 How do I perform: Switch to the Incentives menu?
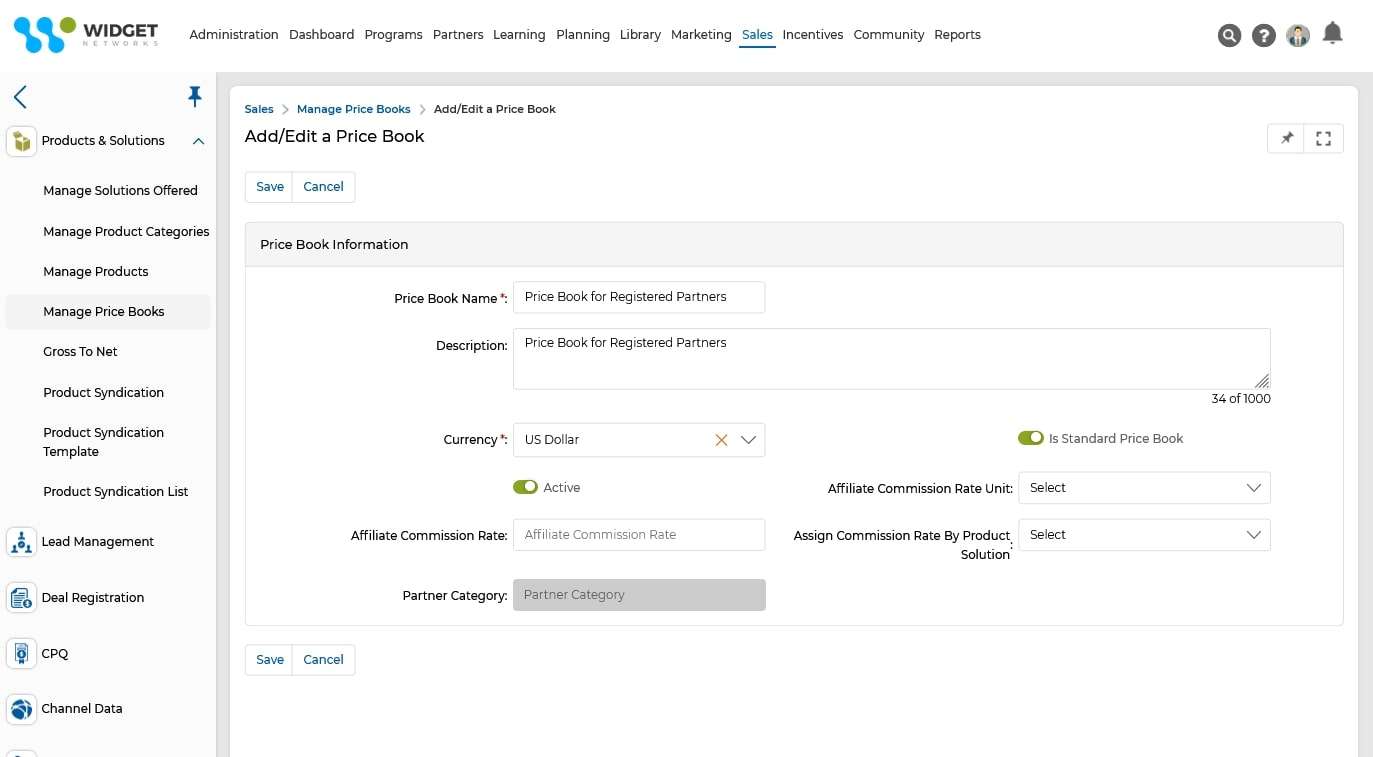click(812, 34)
